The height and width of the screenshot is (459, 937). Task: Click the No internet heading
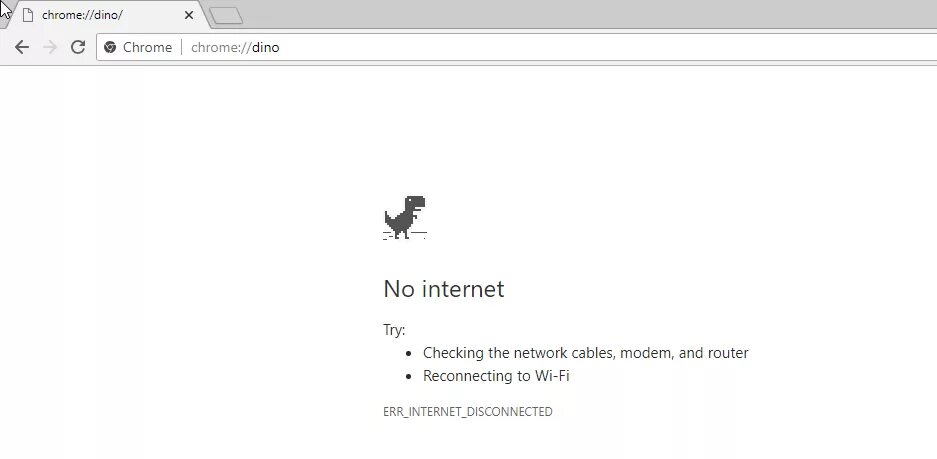coord(443,289)
